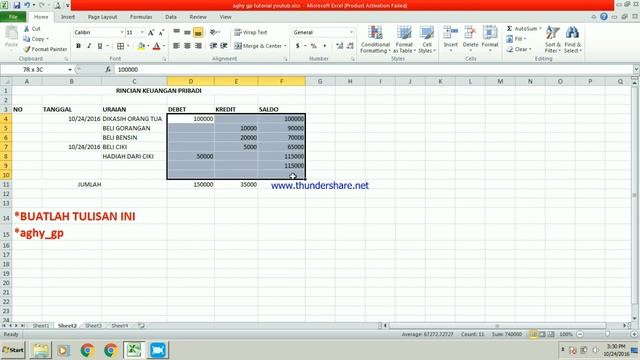Click the Insert Function fx icon
Screen dimensions: 640x360
pos(108,70)
